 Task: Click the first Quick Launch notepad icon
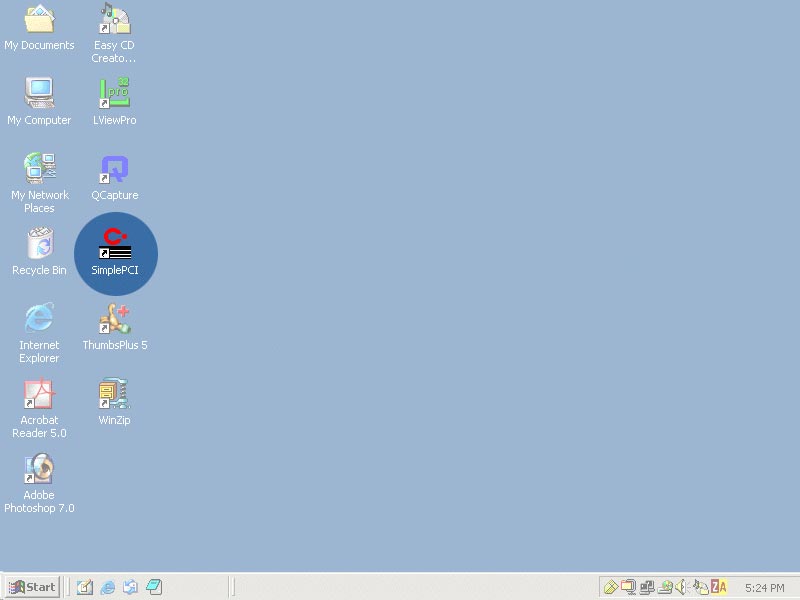[x=85, y=587]
